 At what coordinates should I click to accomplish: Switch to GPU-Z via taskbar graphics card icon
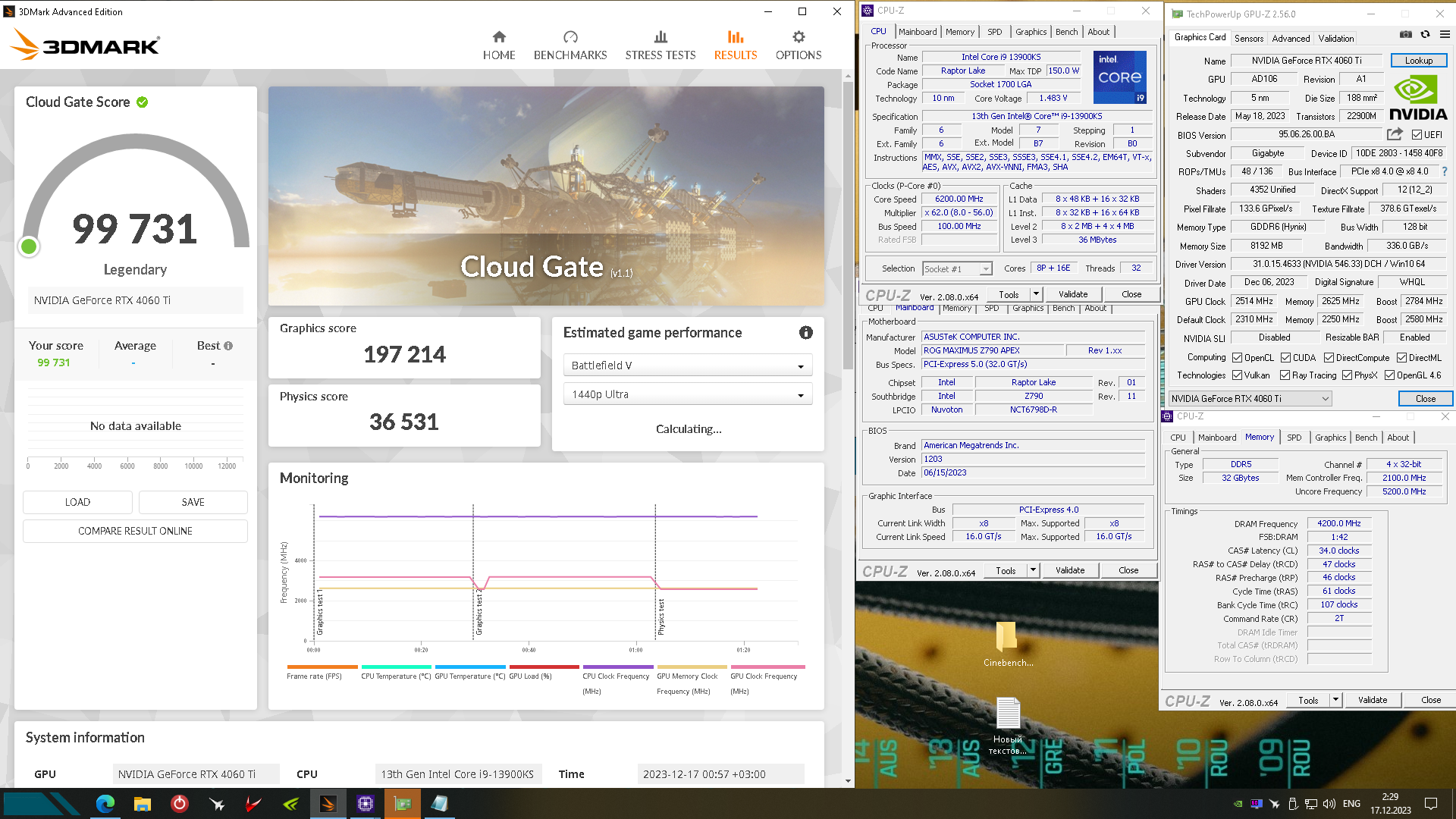tap(403, 804)
